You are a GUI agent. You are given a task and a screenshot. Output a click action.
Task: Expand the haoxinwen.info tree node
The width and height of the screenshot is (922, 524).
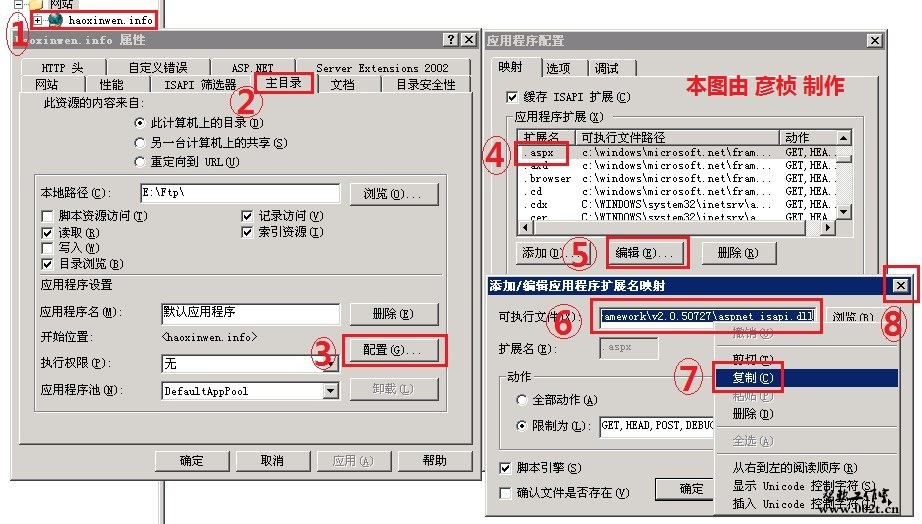(x=38, y=21)
